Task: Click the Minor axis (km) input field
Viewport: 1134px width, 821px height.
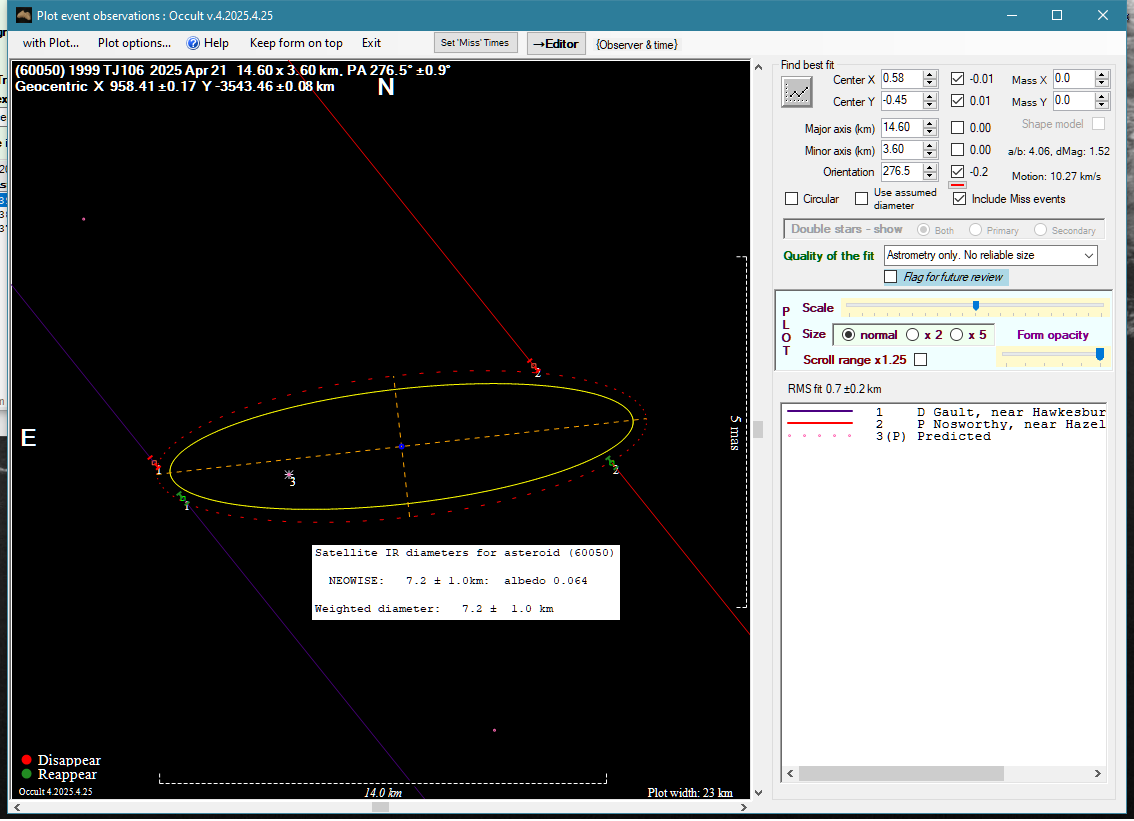Action: tap(900, 150)
